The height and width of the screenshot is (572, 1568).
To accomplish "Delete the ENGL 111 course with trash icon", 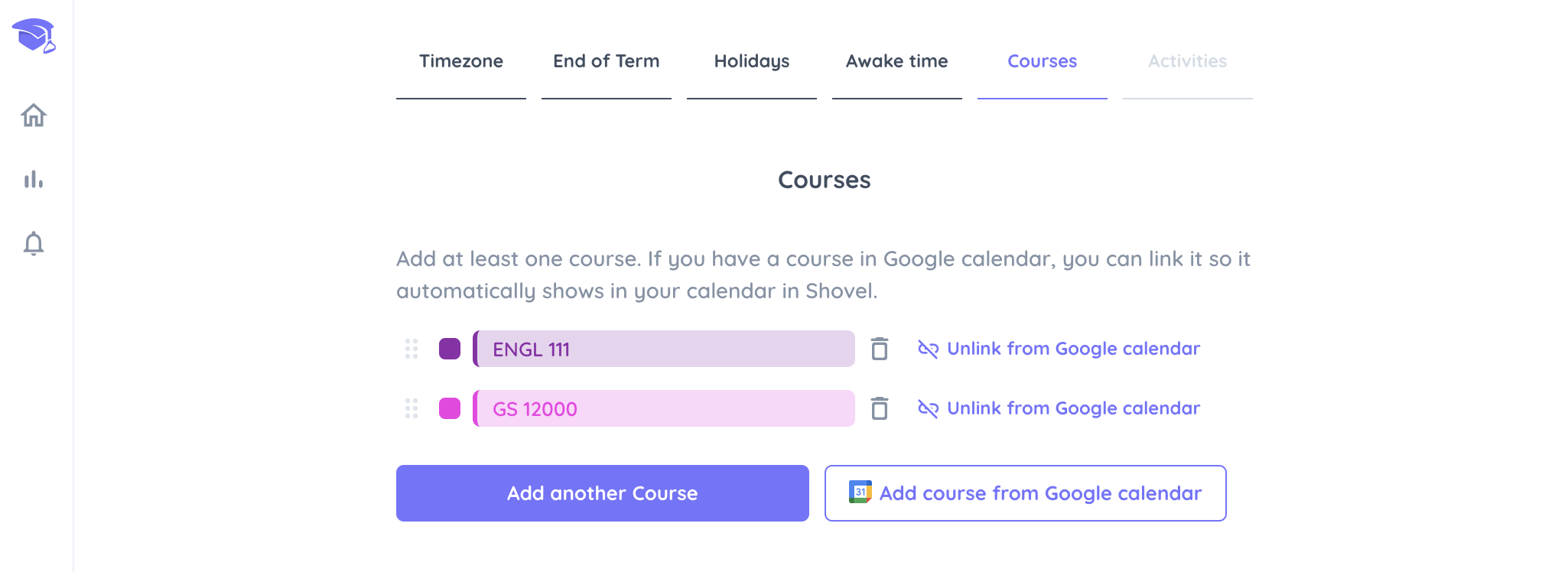I will (x=880, y=349).
